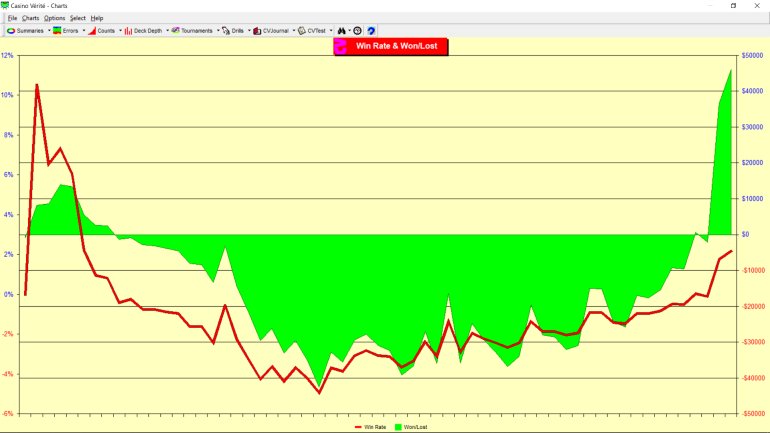The image size is (770, 433).
Task: Click the CVJournal toolbar icon
Action: click(258, 31)
